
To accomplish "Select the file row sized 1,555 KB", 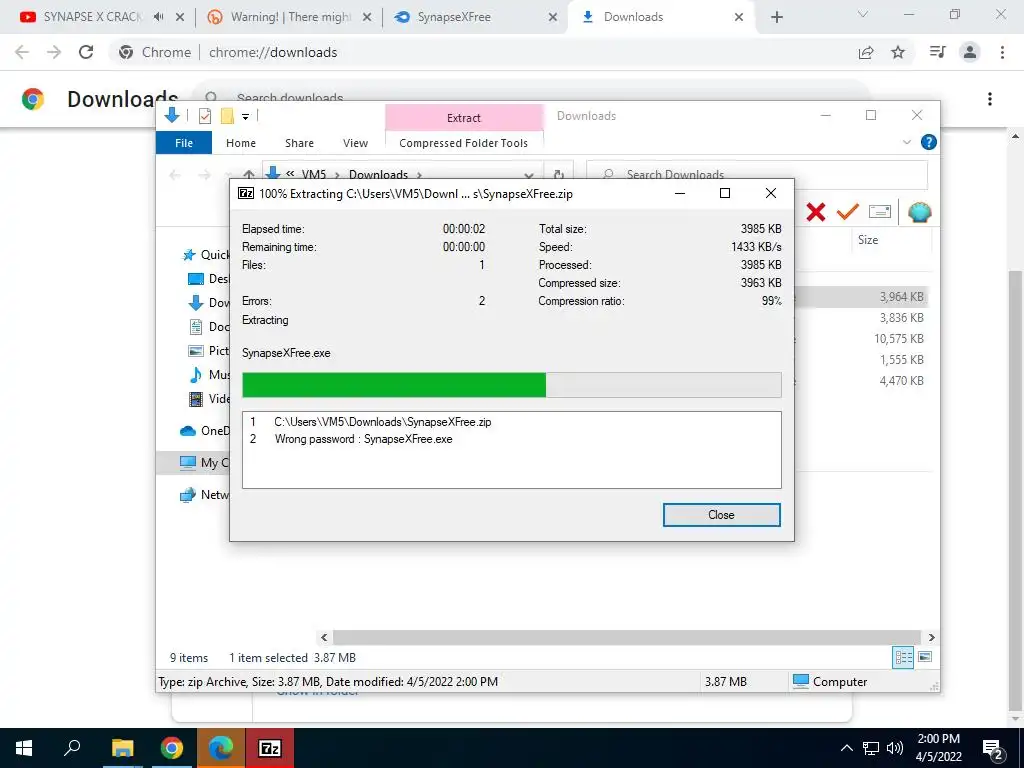I will 862,359.
